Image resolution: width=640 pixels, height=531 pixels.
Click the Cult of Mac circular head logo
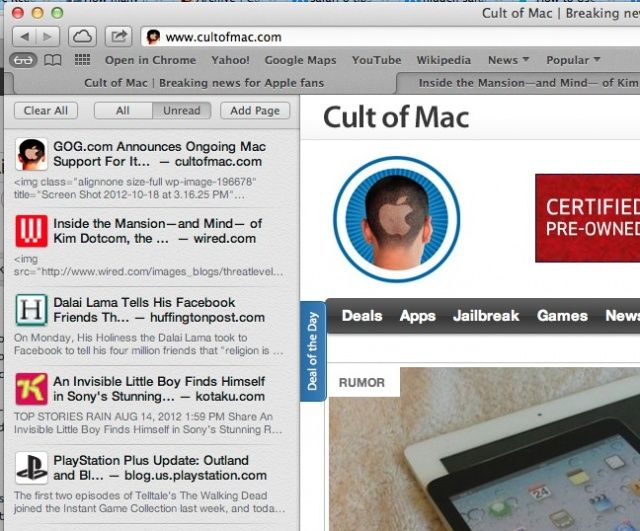tap(397, 219)
